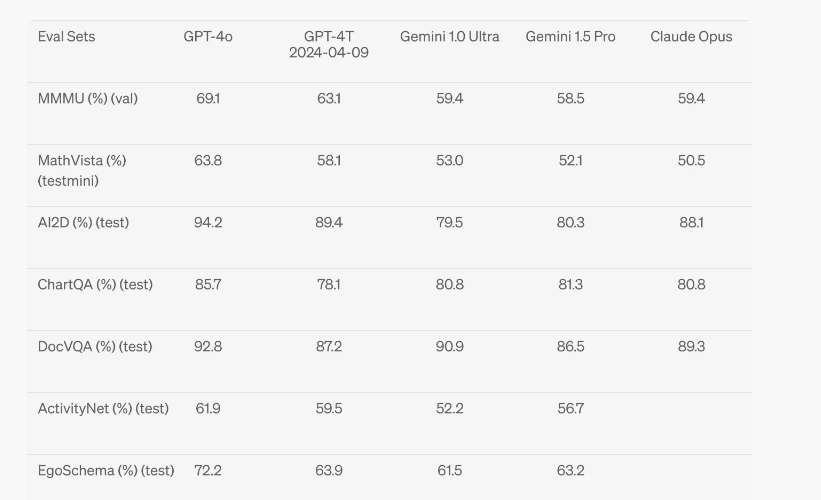
Task: Click the Gemini 1.5 Pro header
Action: (x=570, y=37)
